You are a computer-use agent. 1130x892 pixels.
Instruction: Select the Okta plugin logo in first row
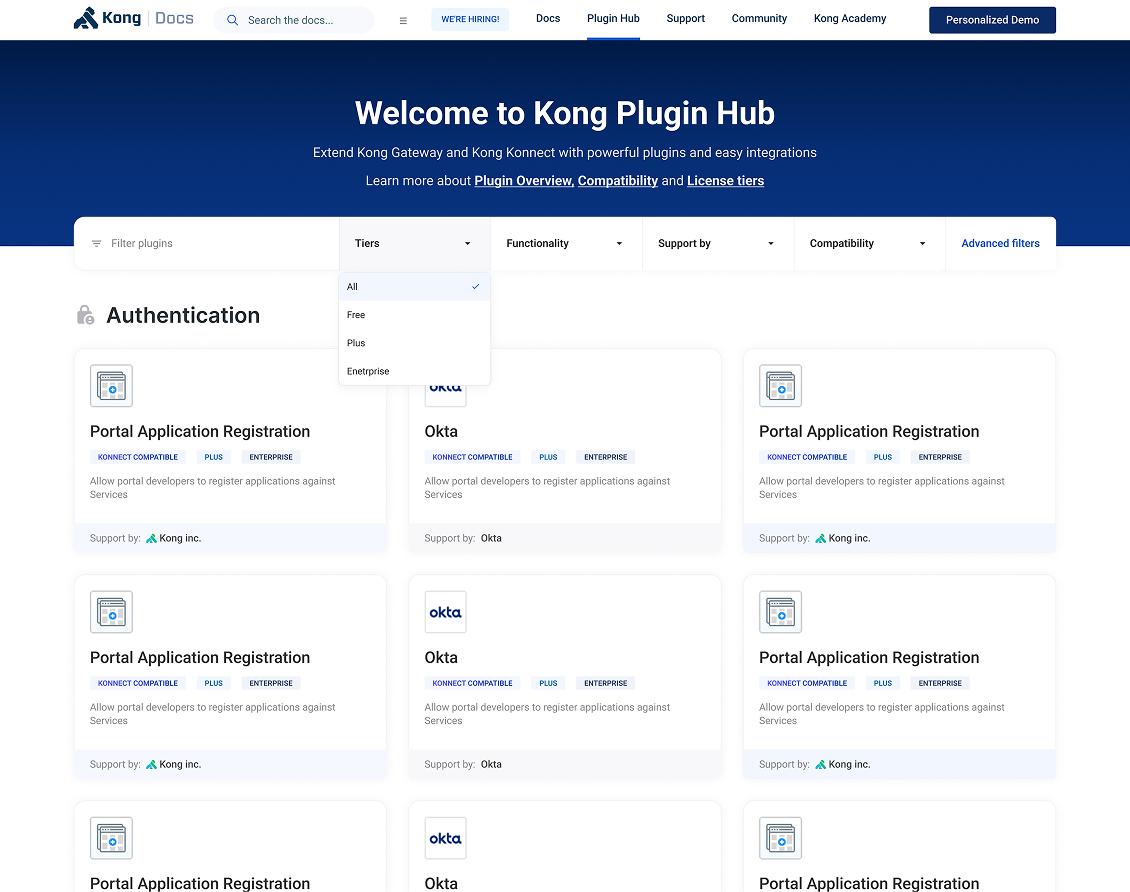click(445, 386)
